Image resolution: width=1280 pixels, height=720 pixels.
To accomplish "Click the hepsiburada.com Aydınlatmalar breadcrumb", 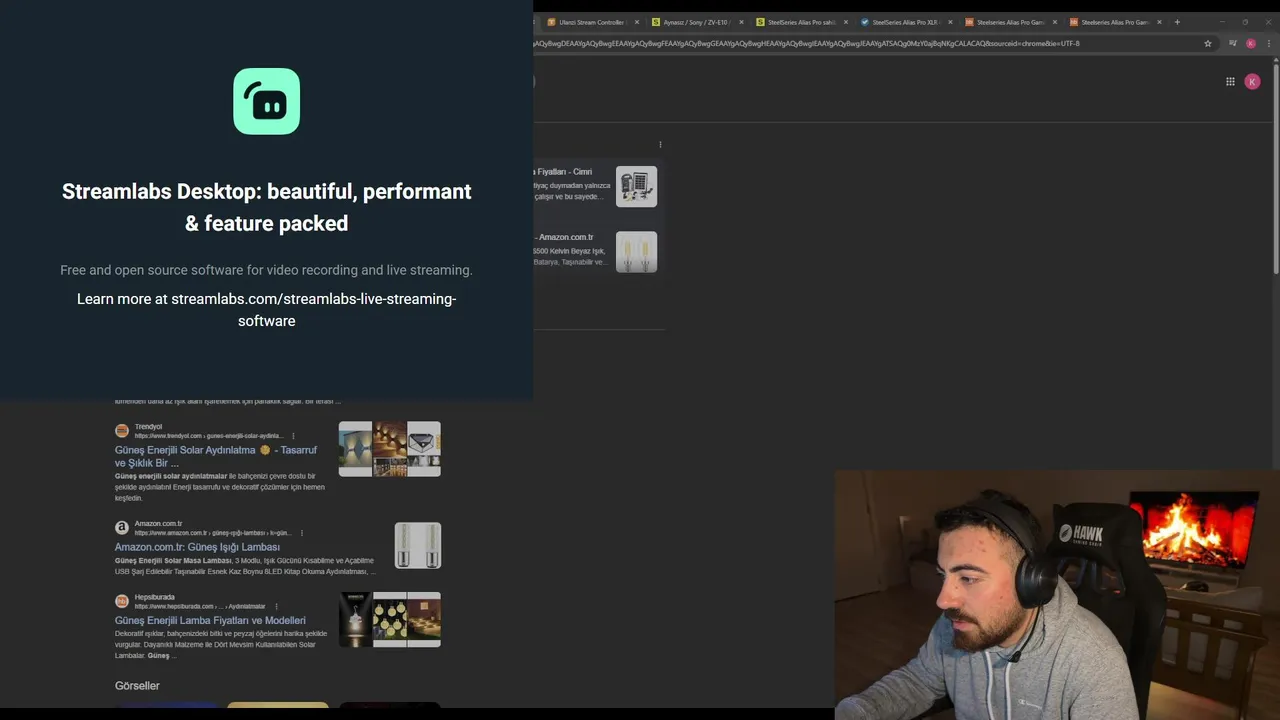I will 200,606.
